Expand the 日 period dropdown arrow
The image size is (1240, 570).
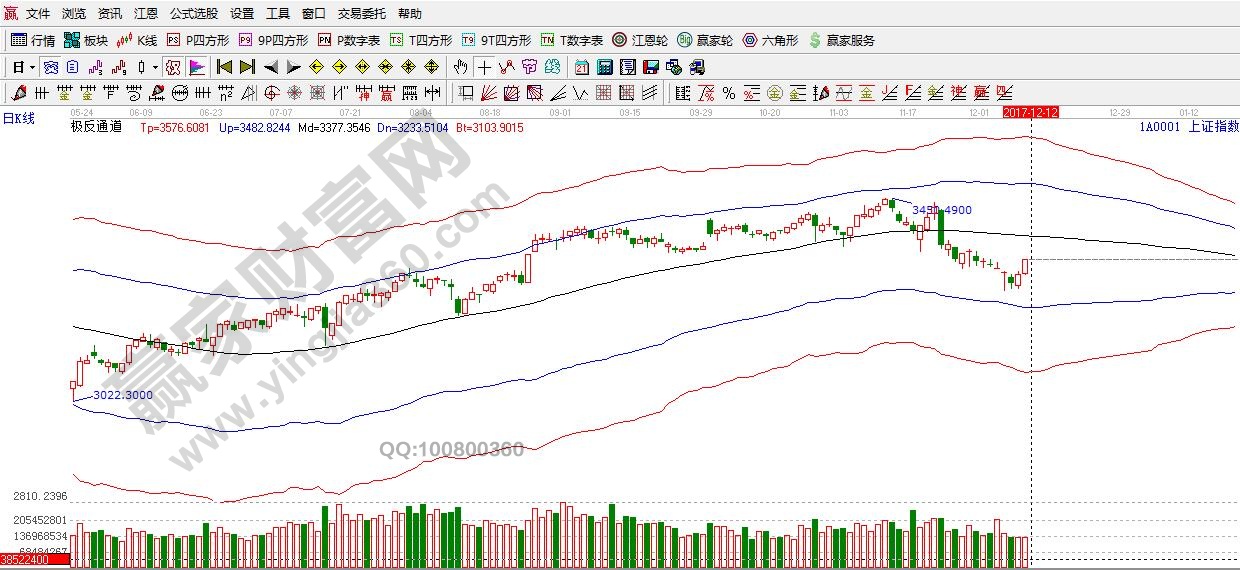tap(32, 67)
